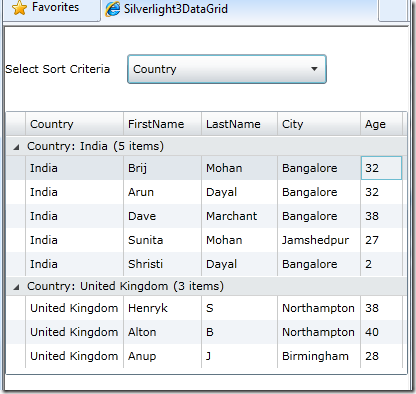The width and height of the screenshot is (416, 394).
Task: Click the LastName cell Dayal in Shristi row
Action: (239, 264)
